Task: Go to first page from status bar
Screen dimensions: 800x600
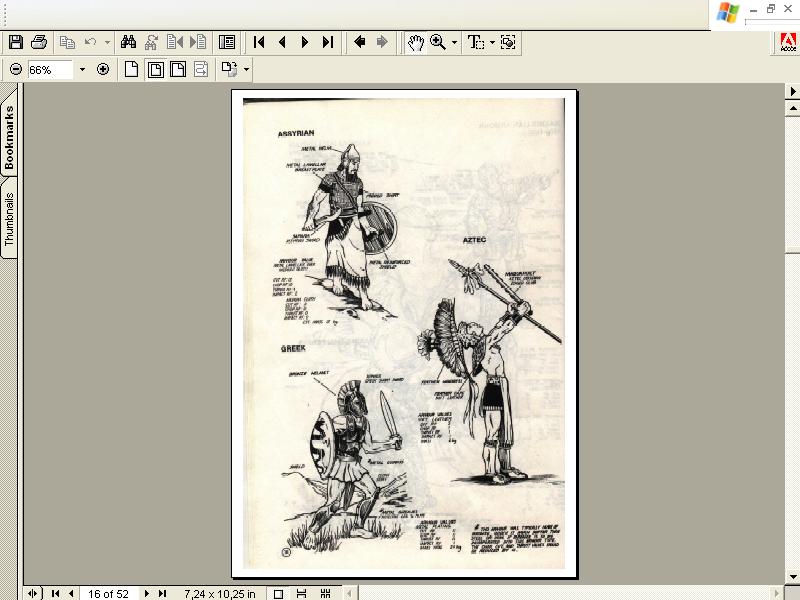Action: pos(56,593)
